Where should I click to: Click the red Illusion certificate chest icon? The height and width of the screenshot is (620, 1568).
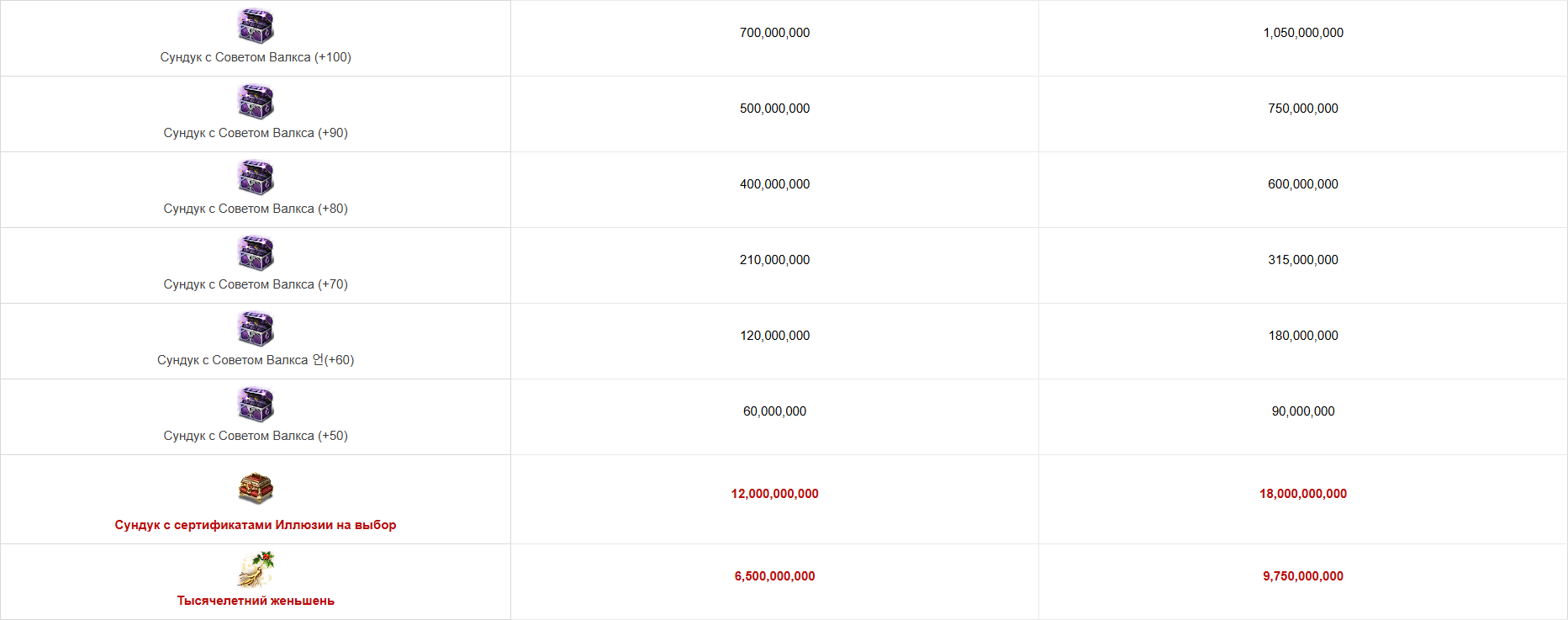tap(256, 489)
